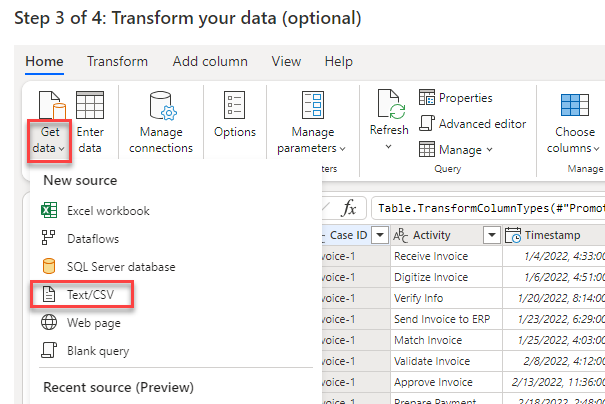Click the Manage parameters icon
This screenshot has width=605, height=404.
tap(313, 105)
